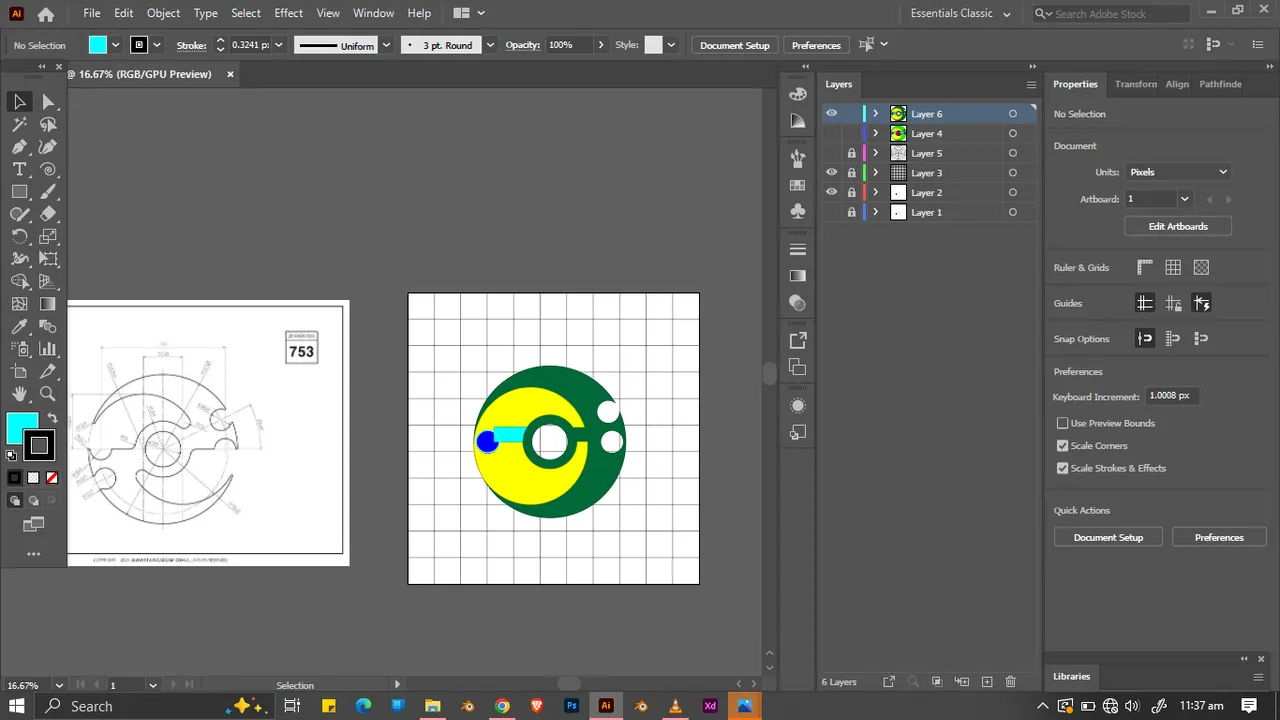Select the Rotate tool
Image resolution: width=1280 pixels, height=720 pixels.
pyautogui.click(x=19, y=237)
